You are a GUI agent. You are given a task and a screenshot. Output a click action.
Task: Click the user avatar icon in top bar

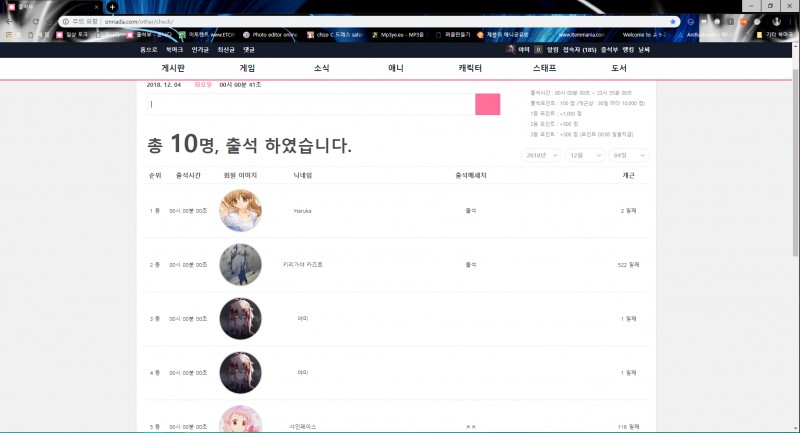(x=511, y=48)
